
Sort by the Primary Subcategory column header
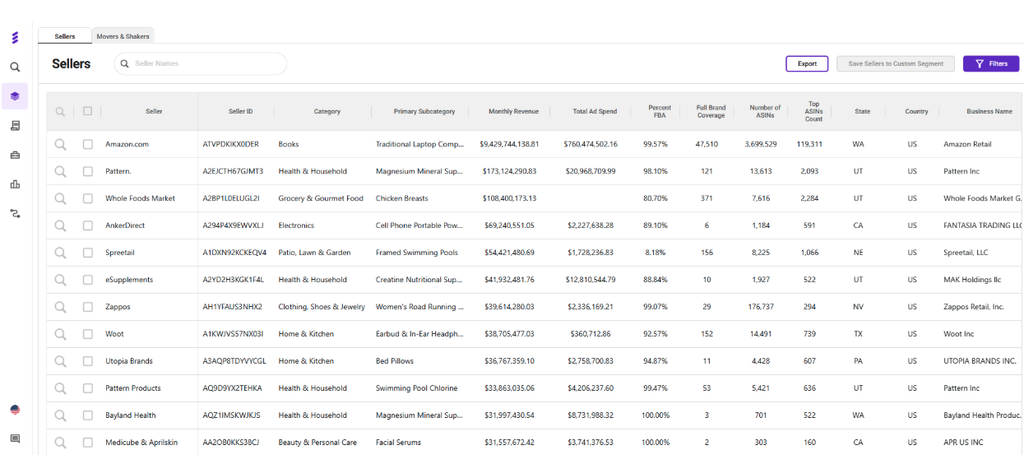(424, 112)
